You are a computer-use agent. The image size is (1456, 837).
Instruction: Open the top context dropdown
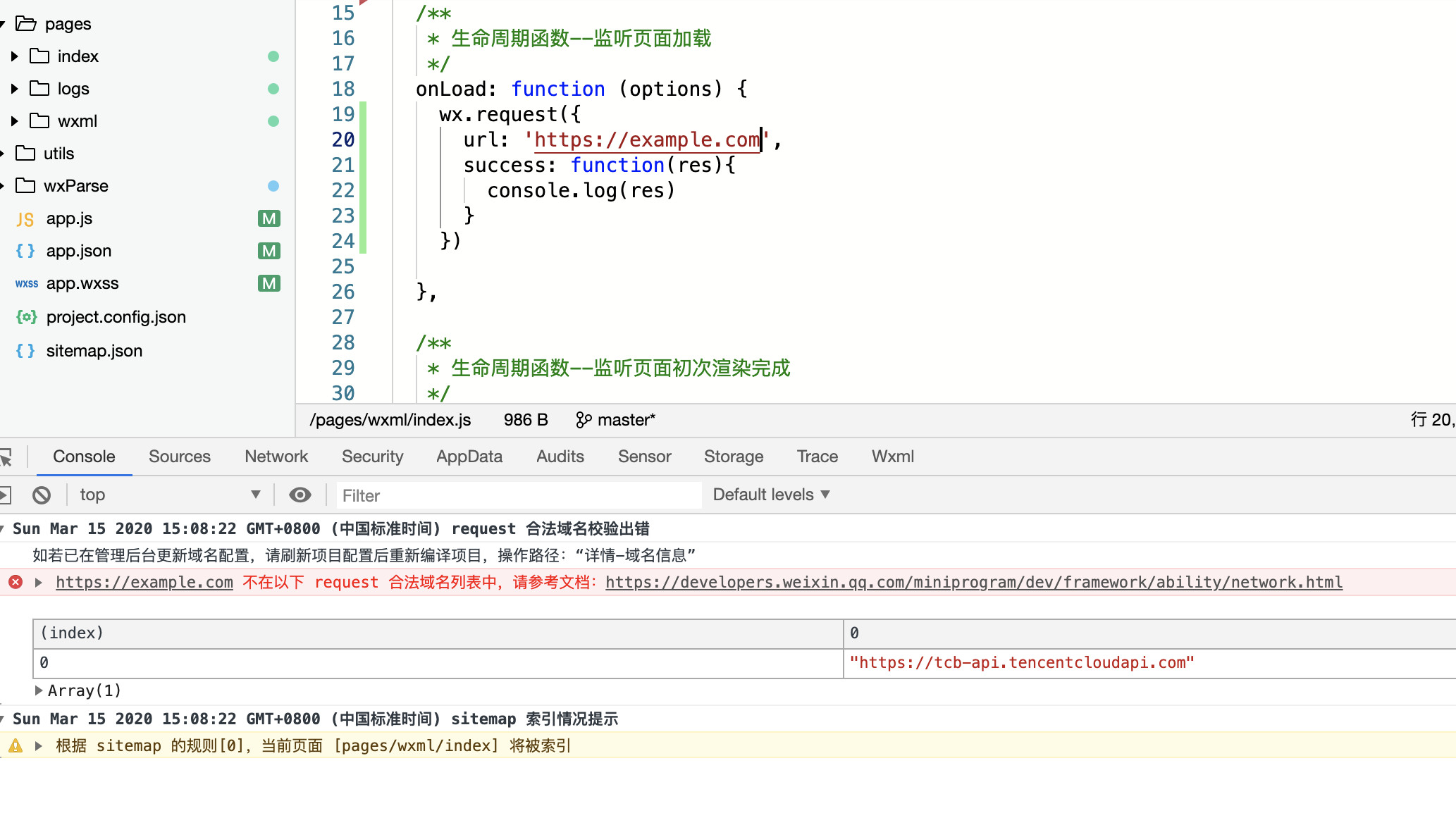tap(169, 495)
